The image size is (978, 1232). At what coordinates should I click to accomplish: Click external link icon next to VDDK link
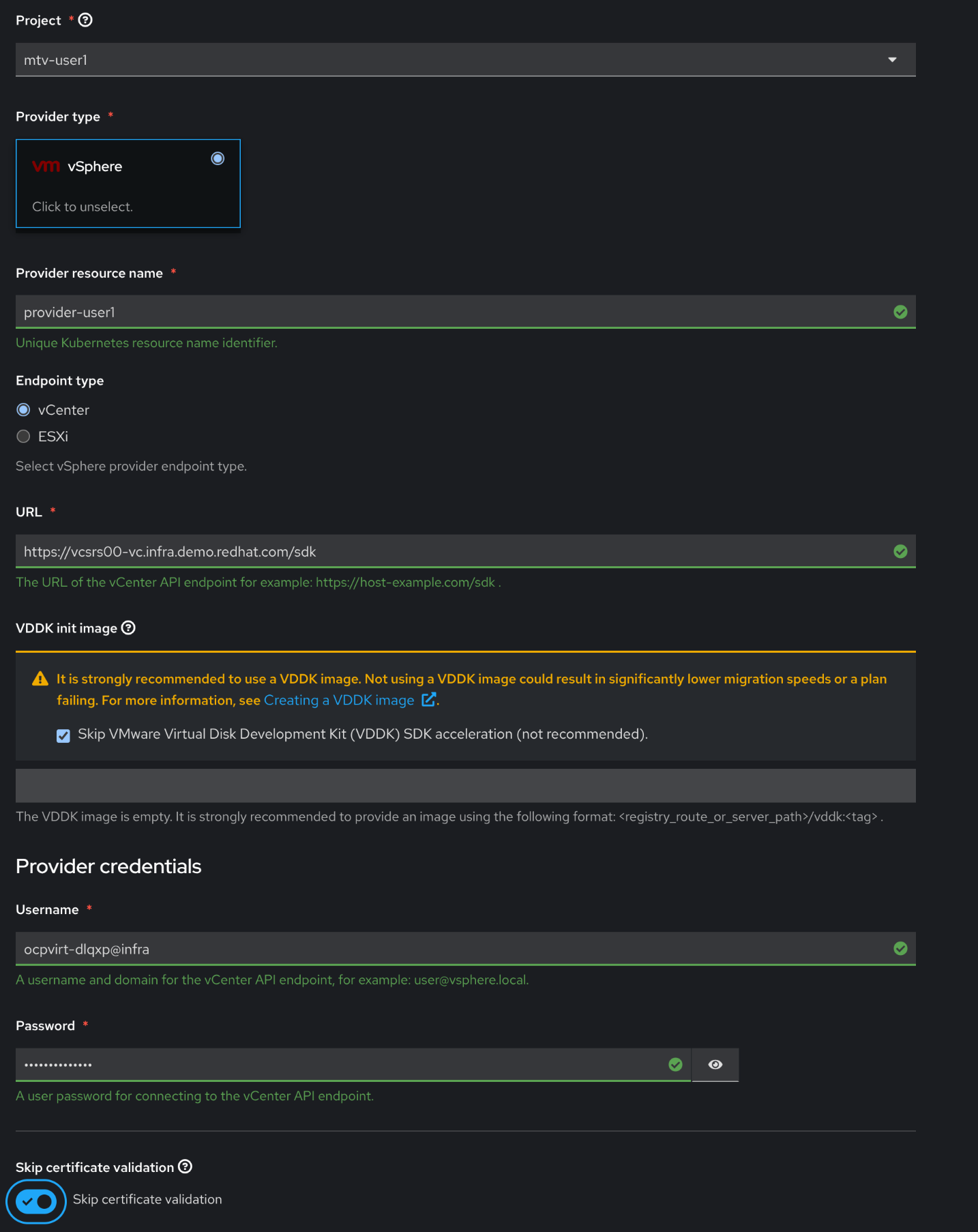428,700
